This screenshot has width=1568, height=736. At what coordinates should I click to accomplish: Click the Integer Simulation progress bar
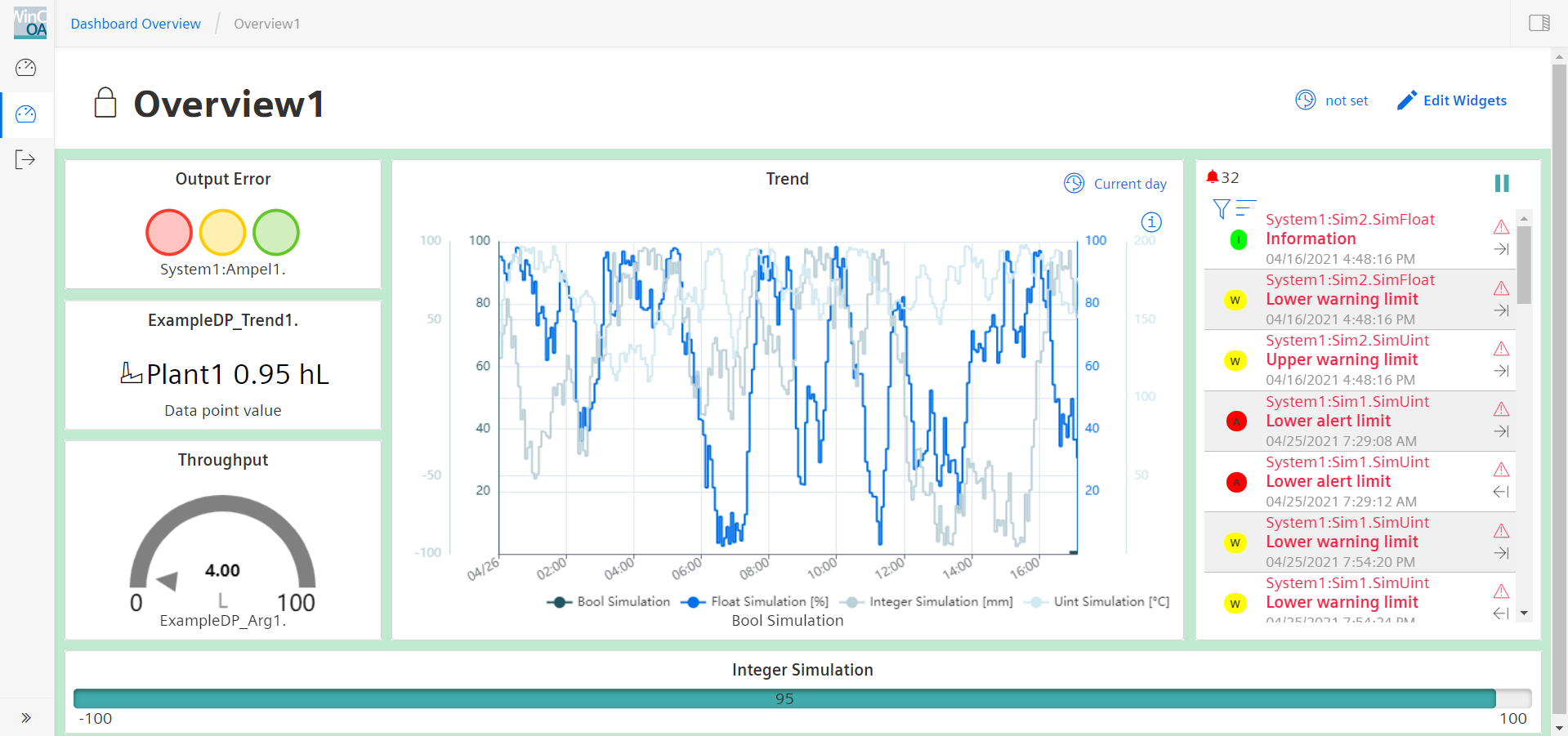pos(784,698)
